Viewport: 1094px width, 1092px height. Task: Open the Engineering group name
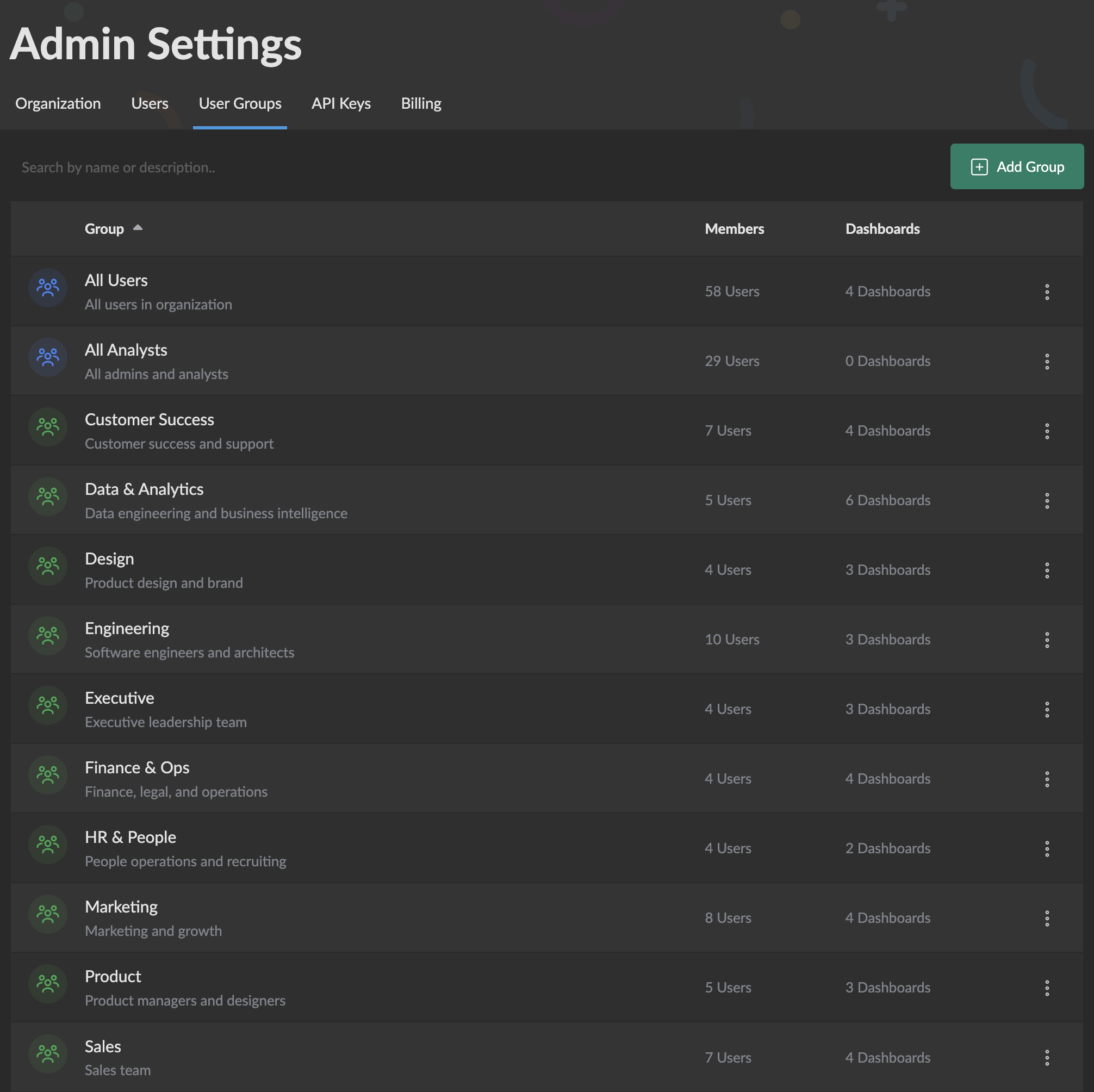[127, 629]
